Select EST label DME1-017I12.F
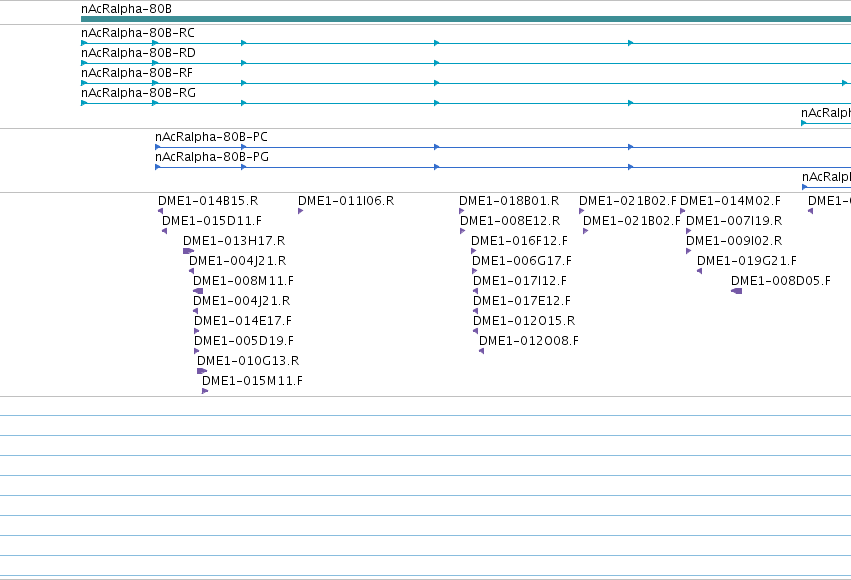Screen dimensions: 851x580 point(520,281)
